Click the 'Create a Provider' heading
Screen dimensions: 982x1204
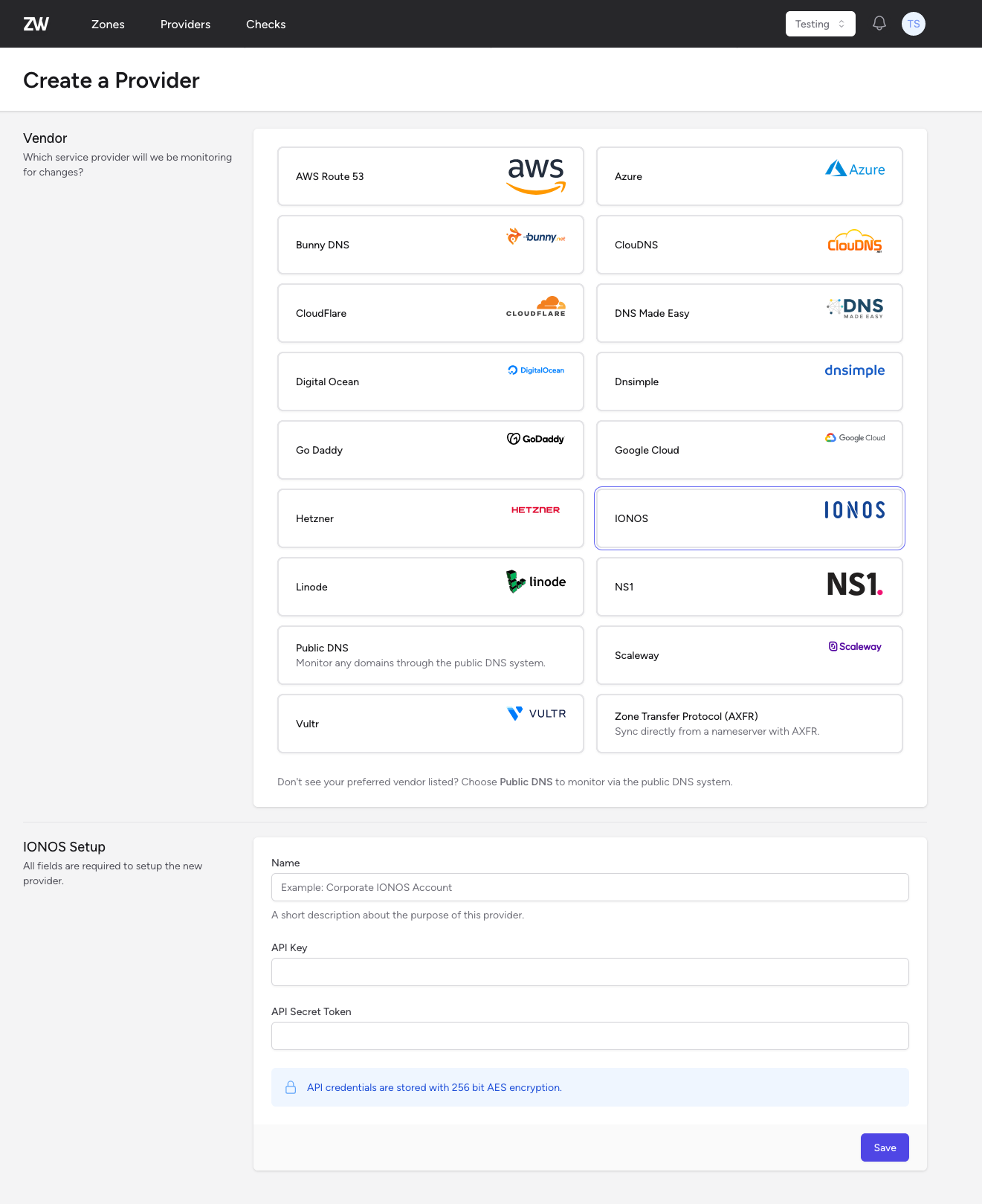click(x=112, y=80)
